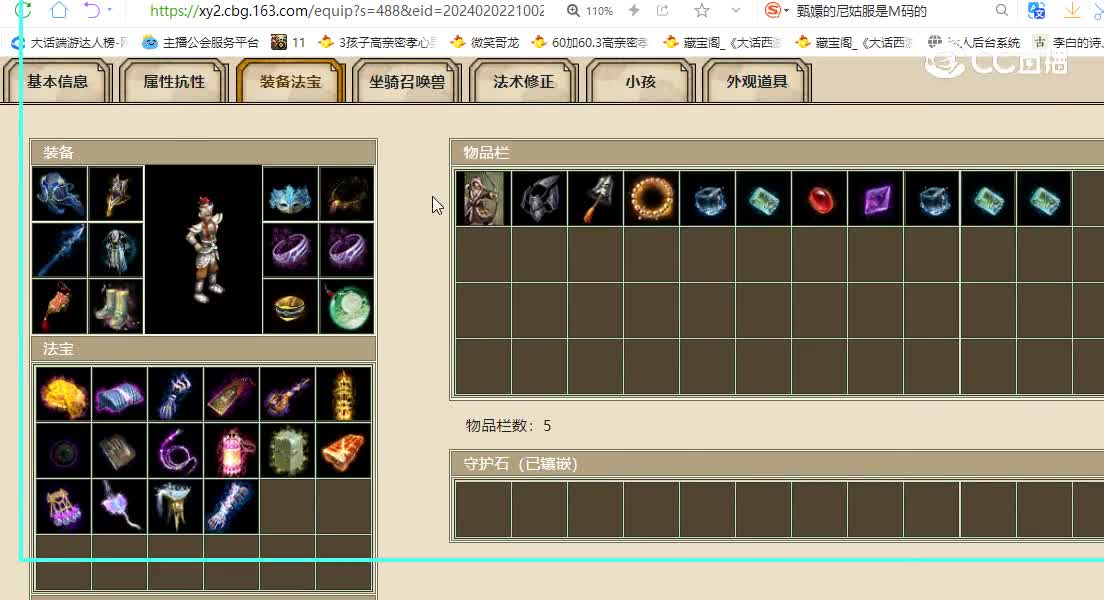The image size is (1104, 600).
Task: Open the 主播公会服务平台 bookmark
Action: coord(201,42)
